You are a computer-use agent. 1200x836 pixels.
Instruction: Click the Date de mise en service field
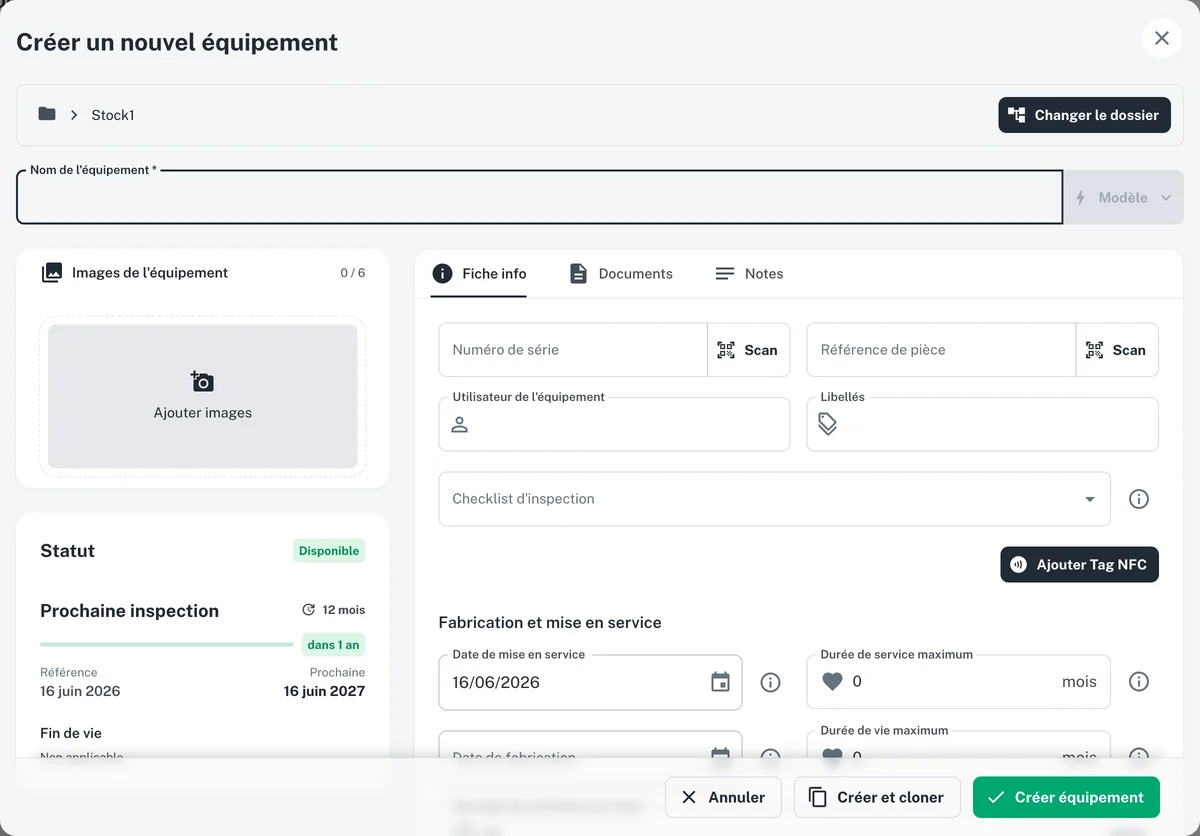(x=590, y=682)
